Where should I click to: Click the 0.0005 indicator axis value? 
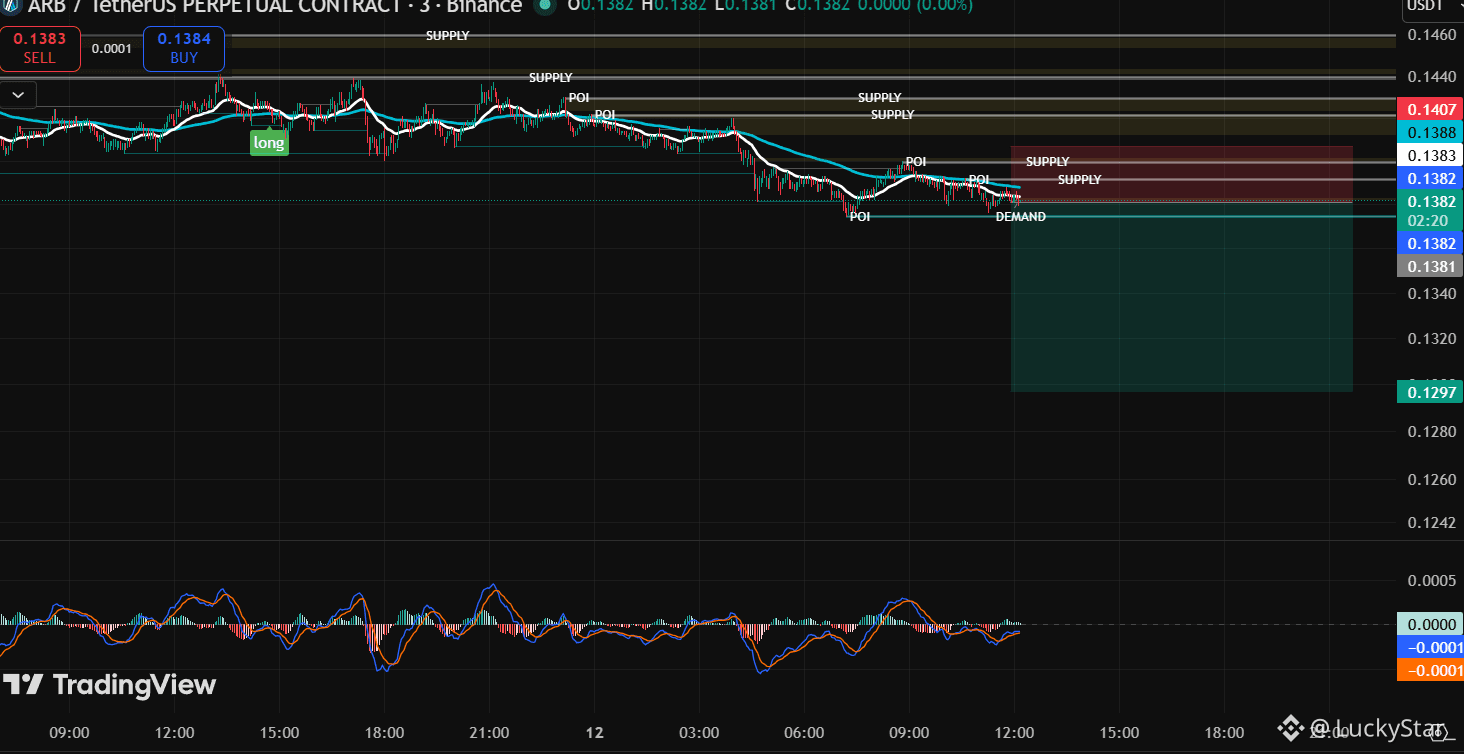(1431, 580)
